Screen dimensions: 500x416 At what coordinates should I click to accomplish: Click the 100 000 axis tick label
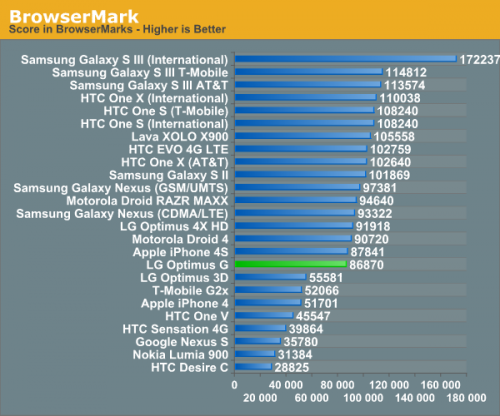tap(363, 398)
